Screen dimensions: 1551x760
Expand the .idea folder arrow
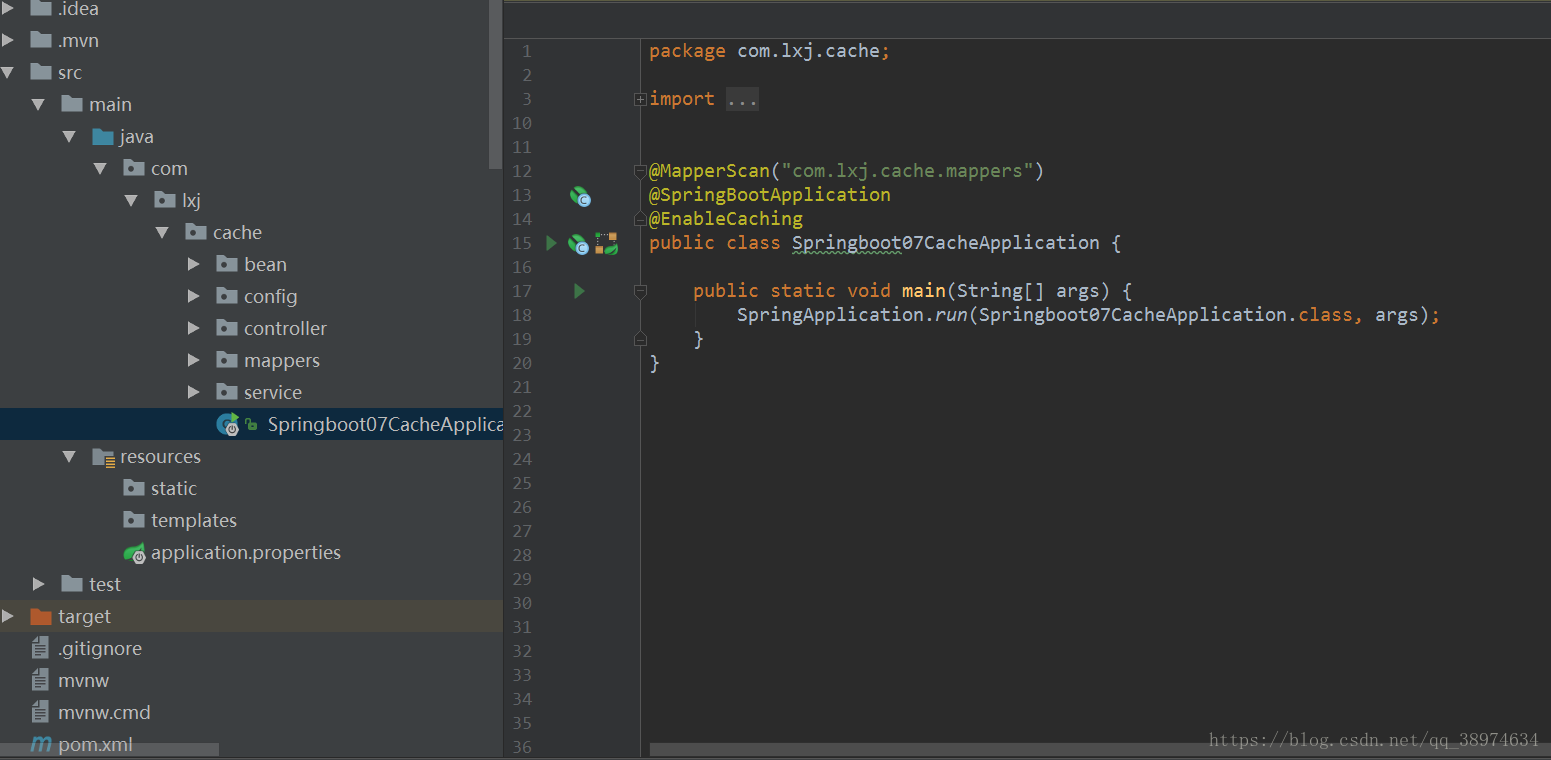(x=8, y=8)
